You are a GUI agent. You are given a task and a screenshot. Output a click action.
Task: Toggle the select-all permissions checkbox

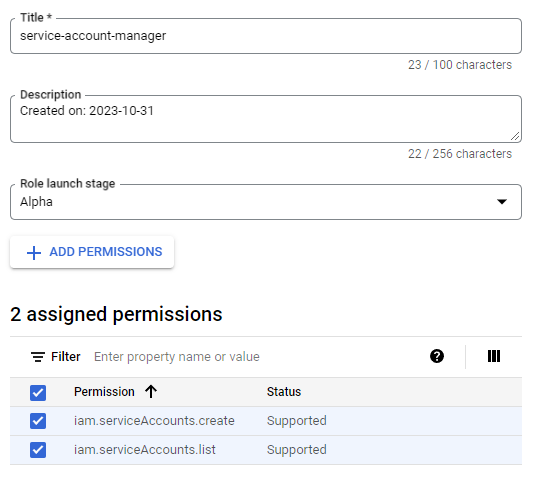(x=38, y=393)
